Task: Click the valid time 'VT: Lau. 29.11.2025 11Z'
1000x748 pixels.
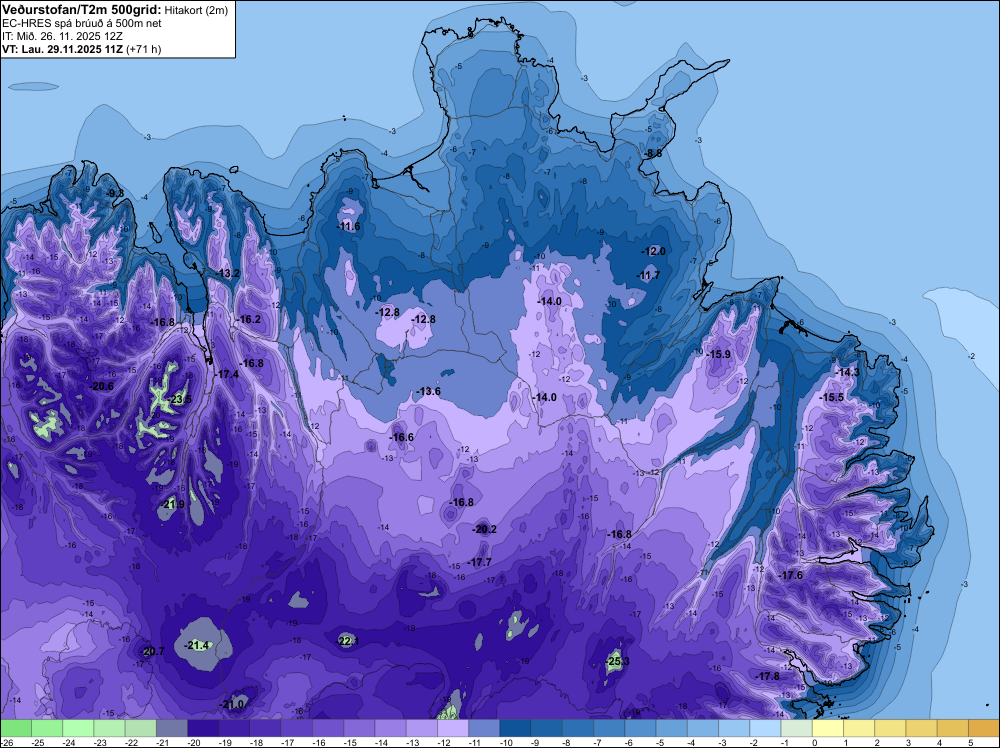Action: 62,49
